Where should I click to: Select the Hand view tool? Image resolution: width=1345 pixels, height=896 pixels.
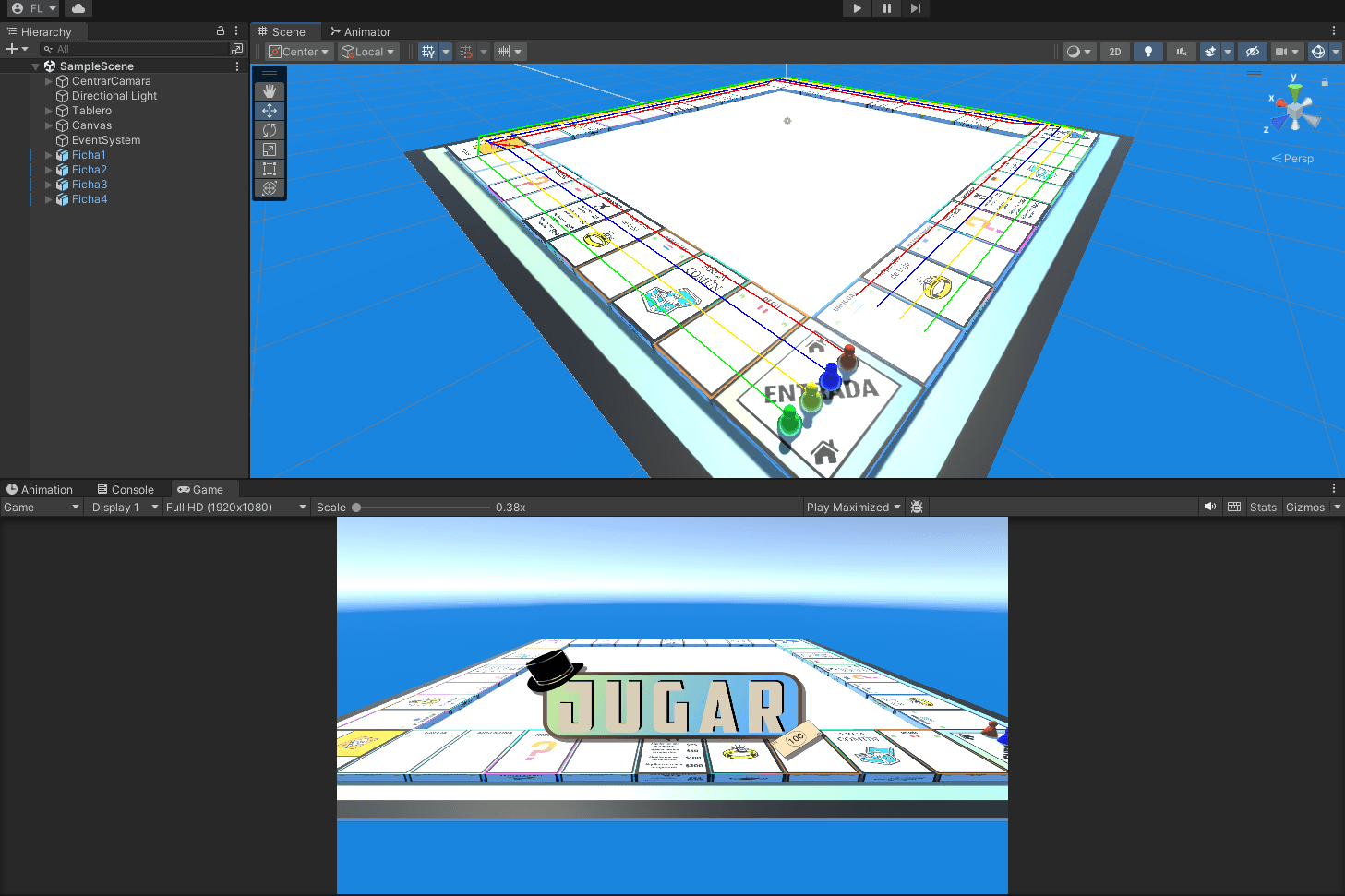click(x=270, y=91)
